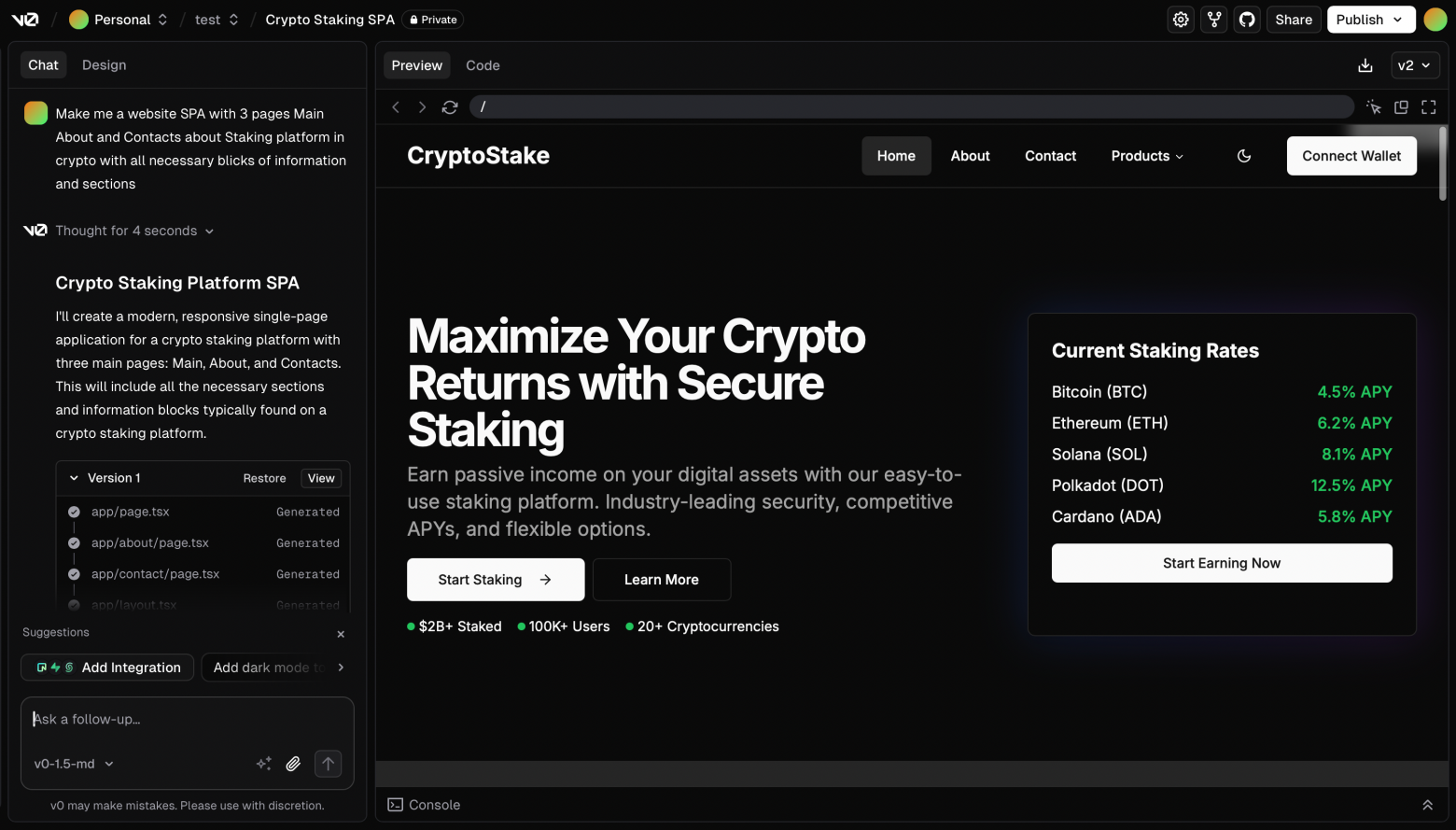Screen dimensions: 1456x830
Task: Open the v2 version dropdown
Action: tap(1415, 65)
